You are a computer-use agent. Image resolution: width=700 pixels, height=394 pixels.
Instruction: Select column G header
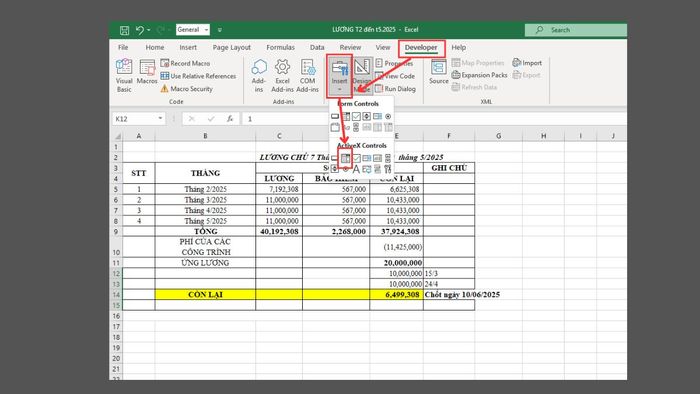coord(498,136)
